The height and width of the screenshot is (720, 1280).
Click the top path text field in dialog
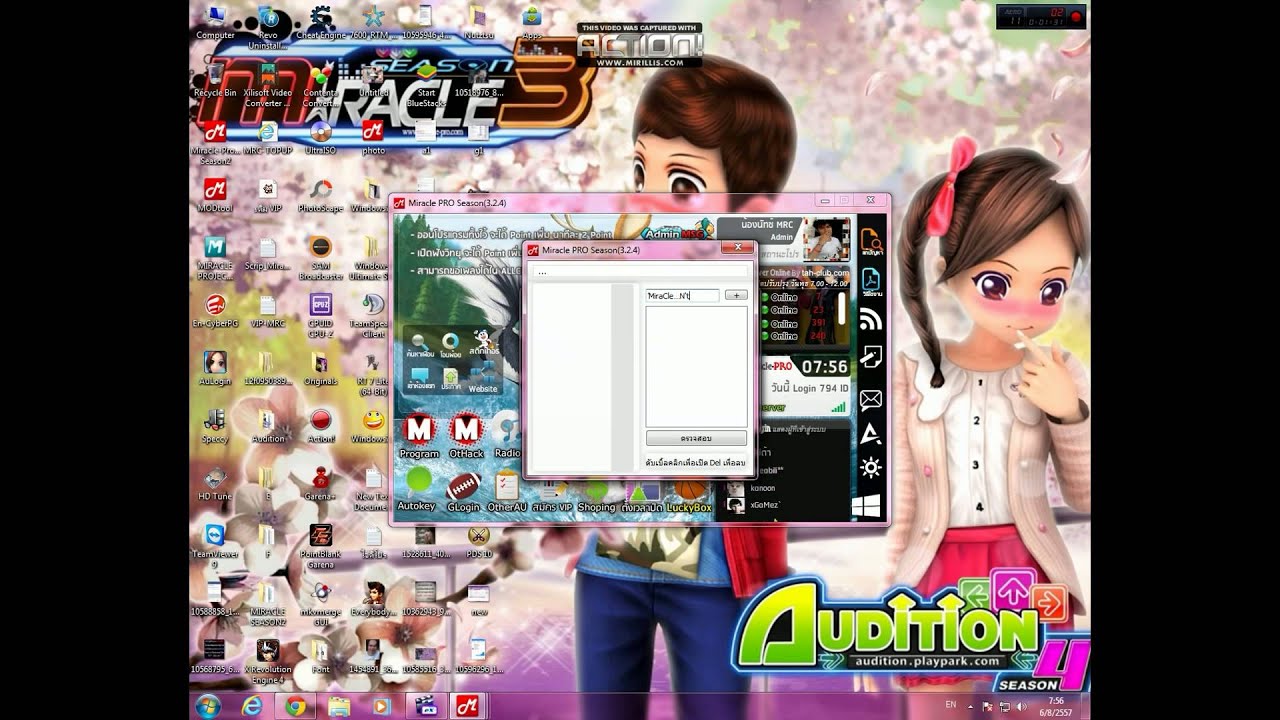tap(641, 271)
